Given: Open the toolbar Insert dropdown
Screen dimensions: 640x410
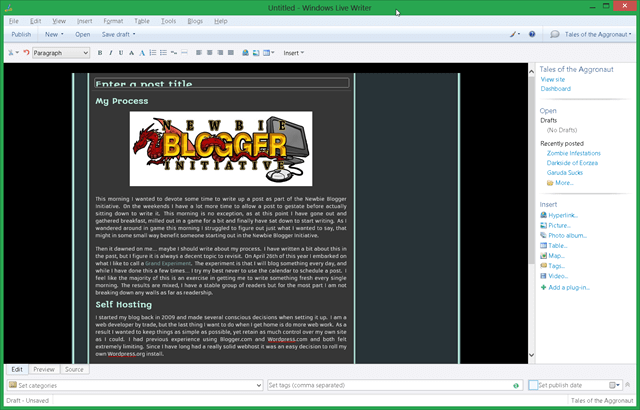Looking at the screenshot, I should pyautogui.click(x=293, y=53).
